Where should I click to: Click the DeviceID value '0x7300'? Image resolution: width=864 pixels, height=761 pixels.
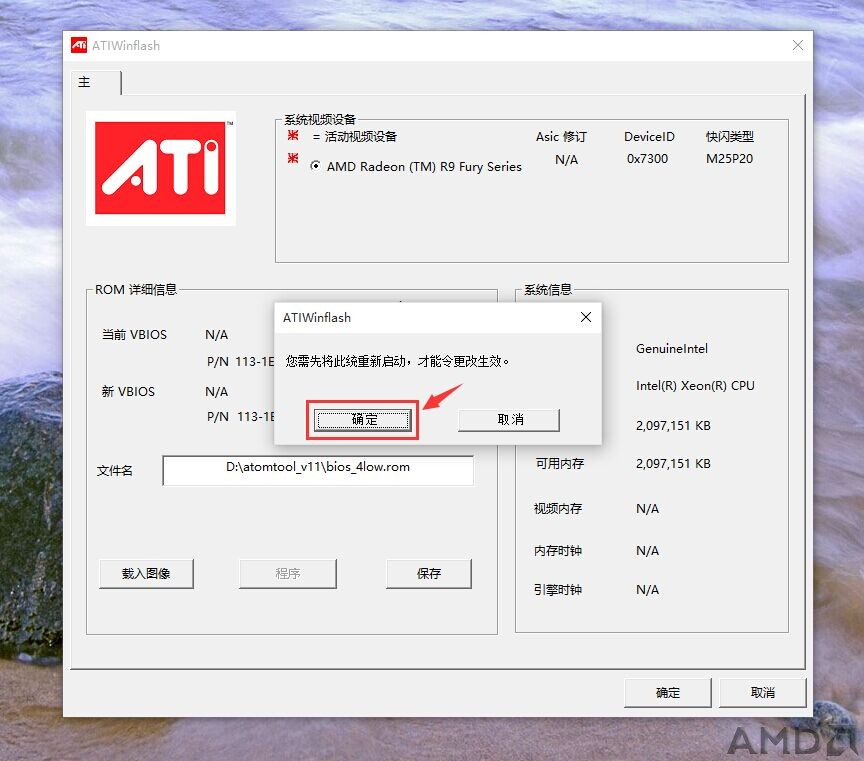pos(647,159)
